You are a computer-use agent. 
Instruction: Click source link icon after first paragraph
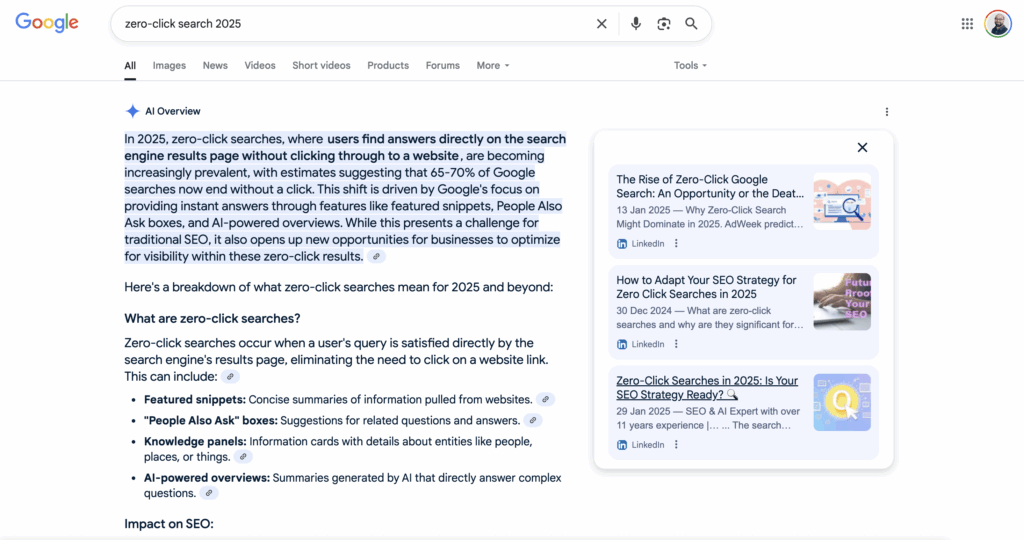pyautogui.click(x=376, y=257)
